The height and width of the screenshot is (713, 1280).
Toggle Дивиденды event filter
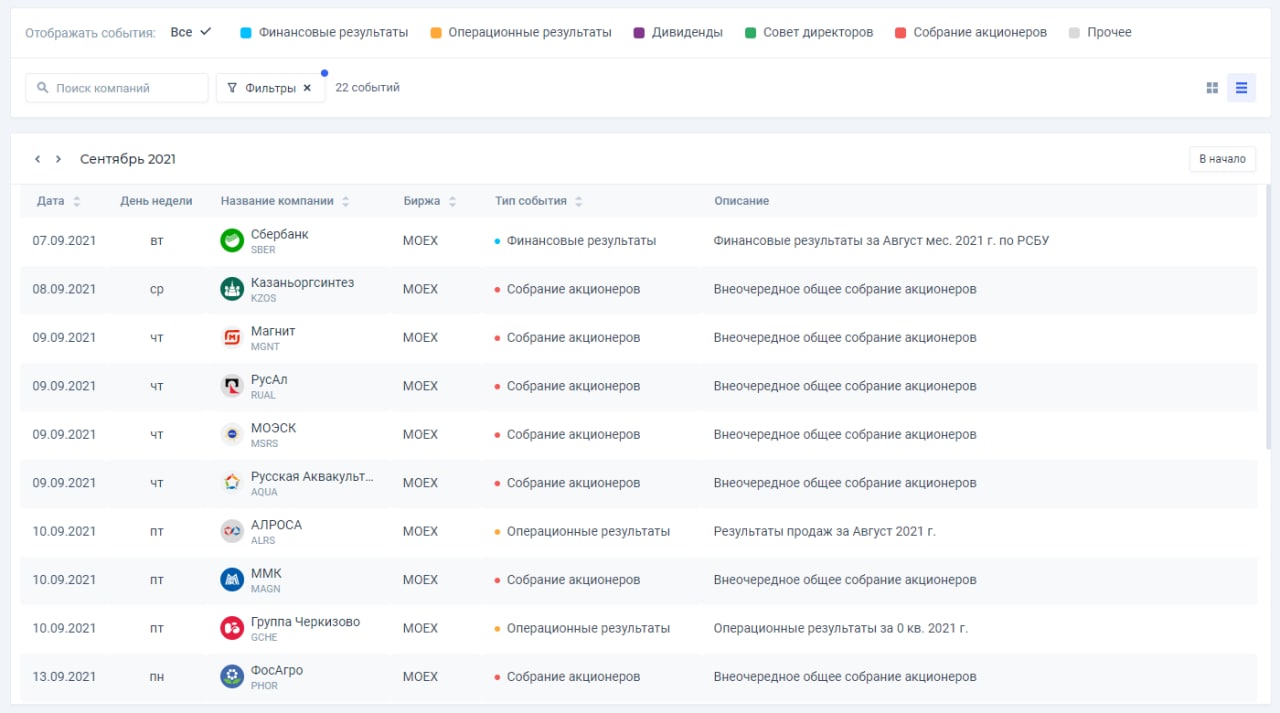(x=678, y=32)
